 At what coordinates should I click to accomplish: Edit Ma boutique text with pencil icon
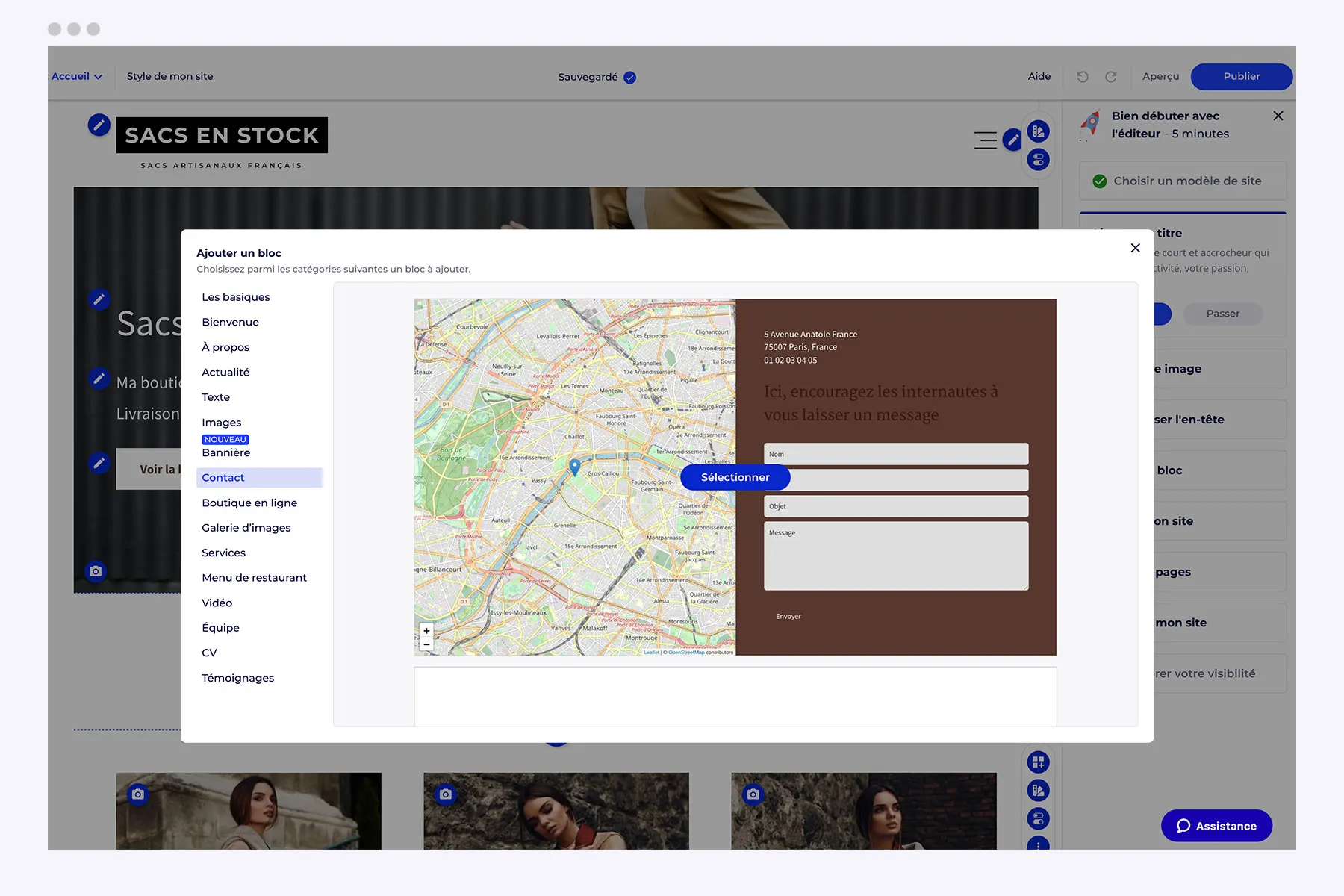99,379
